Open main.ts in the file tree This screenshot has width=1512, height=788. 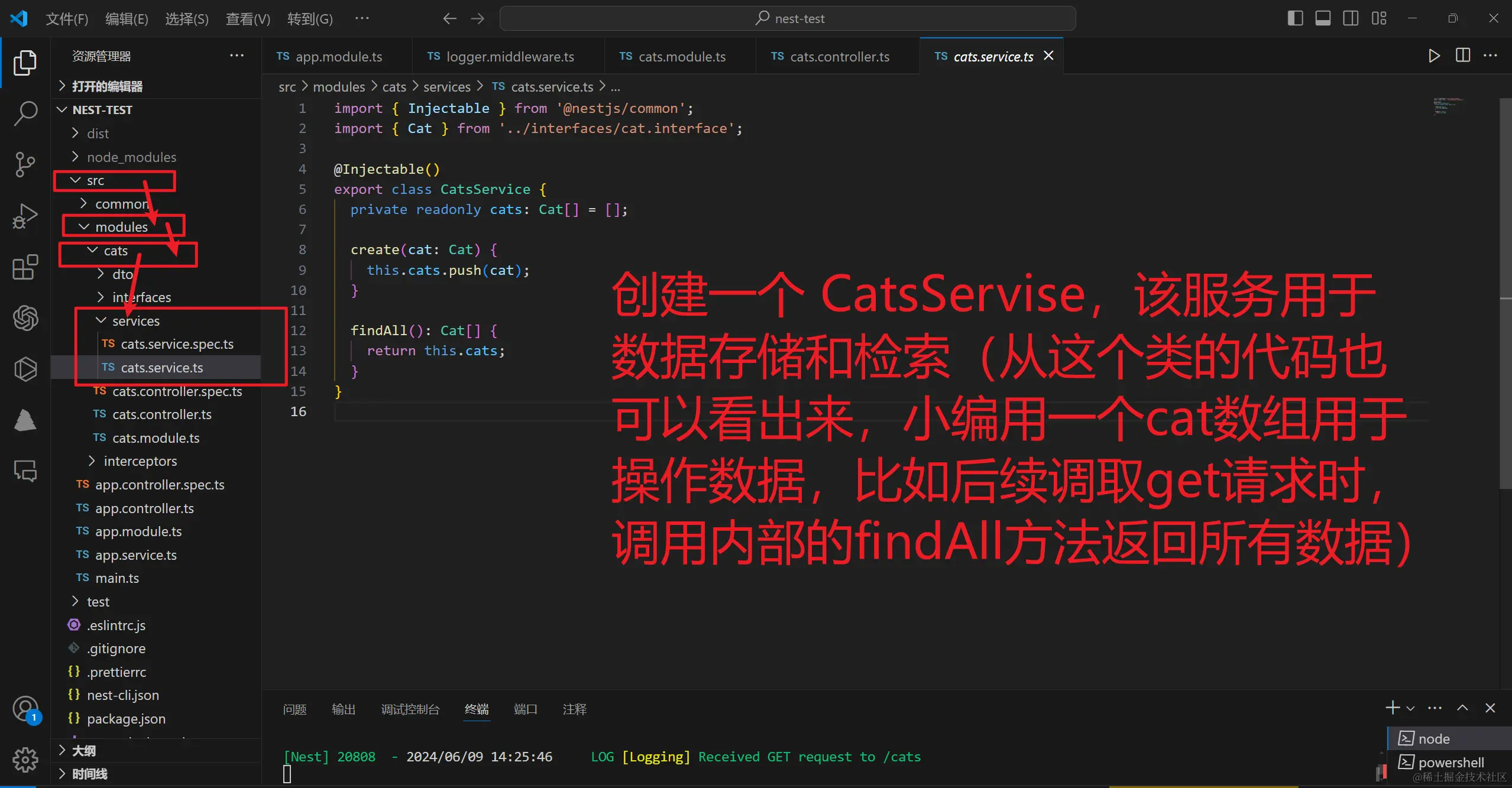tap(156, 578)
